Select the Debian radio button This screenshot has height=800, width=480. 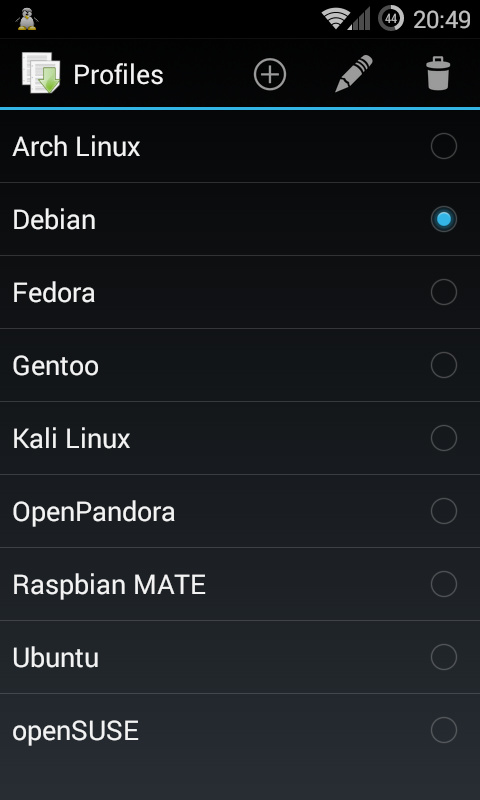(x=444, y=219)
